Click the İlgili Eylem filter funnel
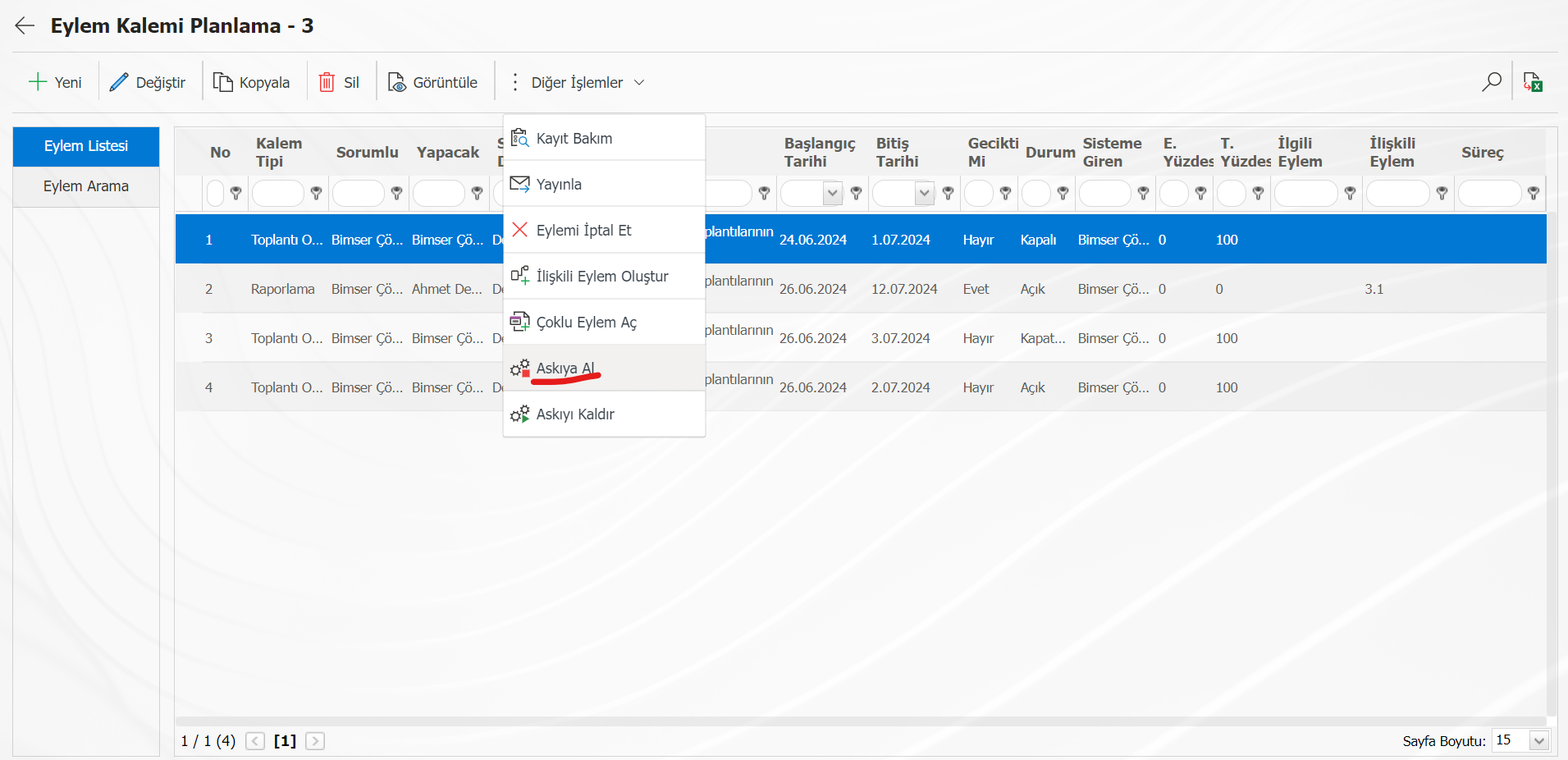1568x760 pixels. click(x=1350, y=193)
